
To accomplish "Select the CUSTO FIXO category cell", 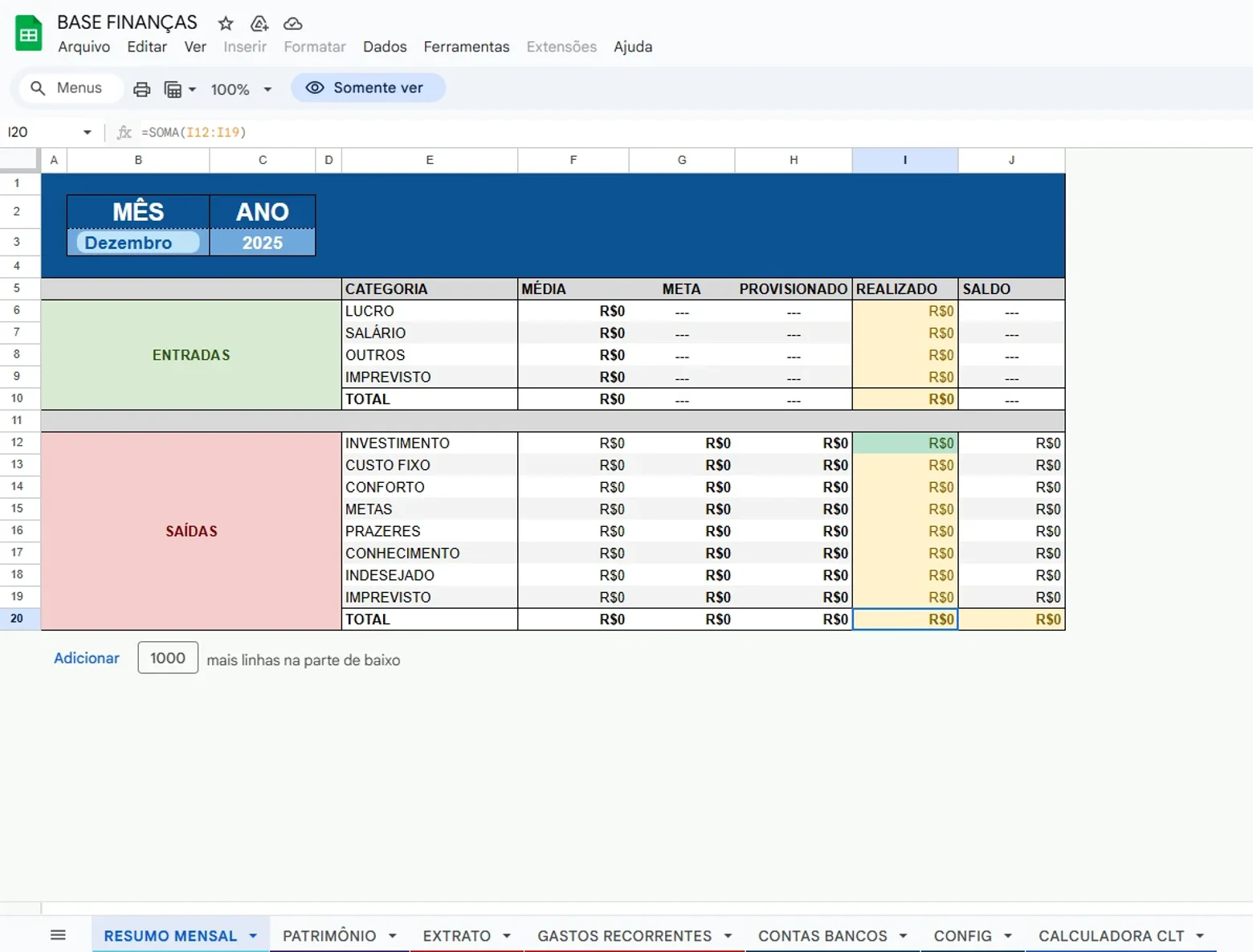I will click(430, 465).
